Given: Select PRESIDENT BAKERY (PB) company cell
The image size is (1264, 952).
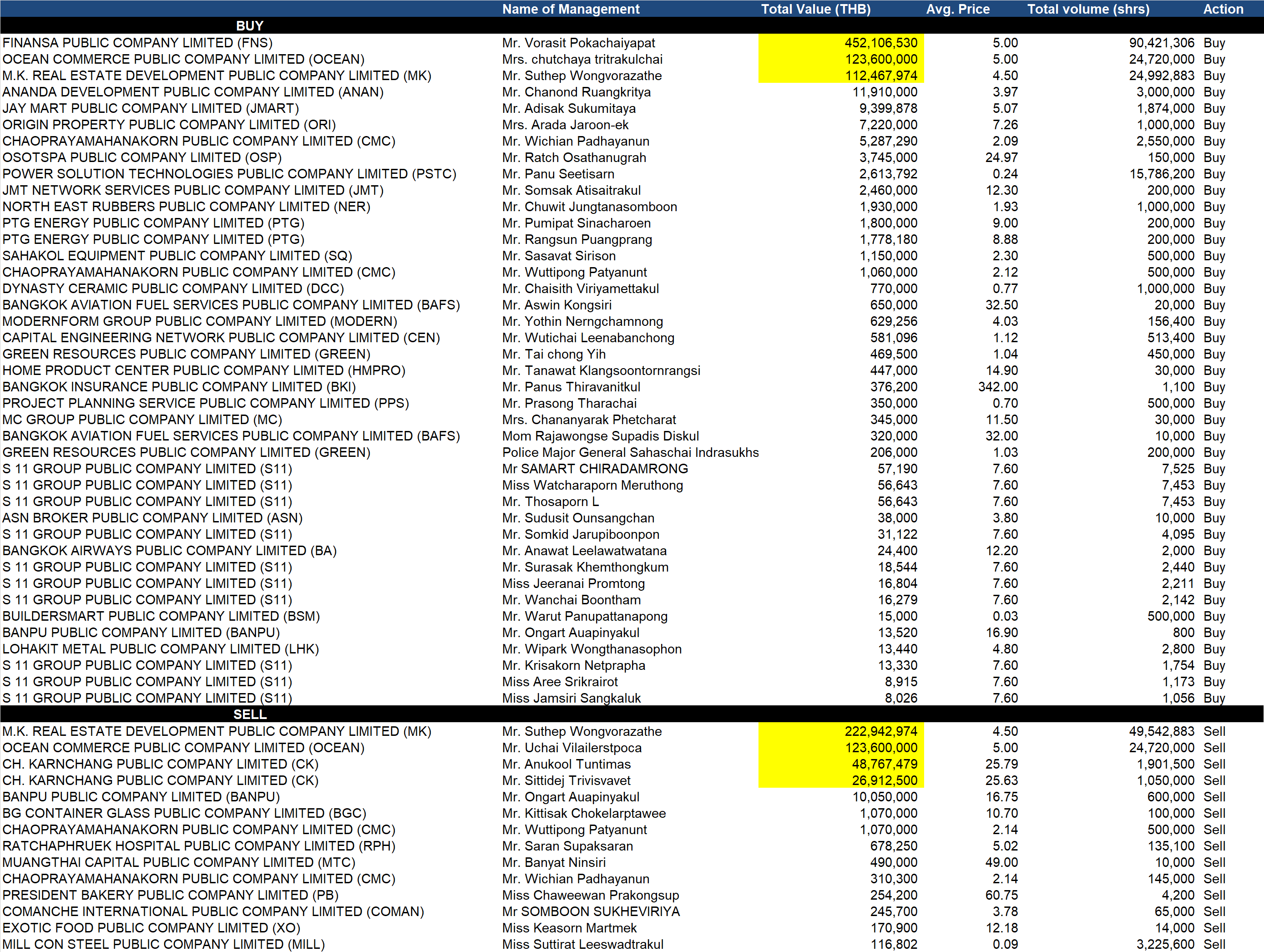Looking at the screenshot, I should point(170,896).
